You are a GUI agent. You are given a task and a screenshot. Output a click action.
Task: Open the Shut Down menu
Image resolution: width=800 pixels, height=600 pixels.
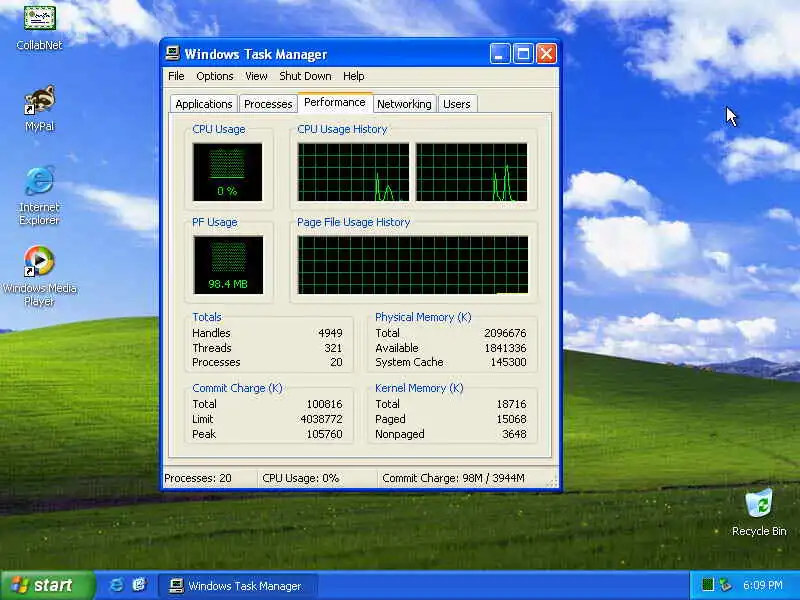[305, 76]
